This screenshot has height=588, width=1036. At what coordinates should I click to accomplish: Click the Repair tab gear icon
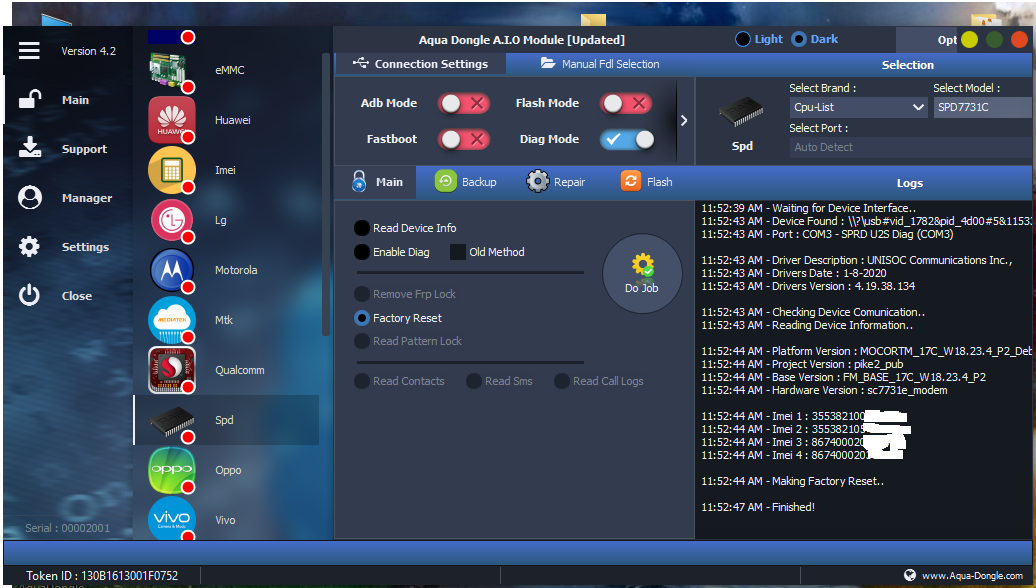pyautogui.click(x=538, y=181)
